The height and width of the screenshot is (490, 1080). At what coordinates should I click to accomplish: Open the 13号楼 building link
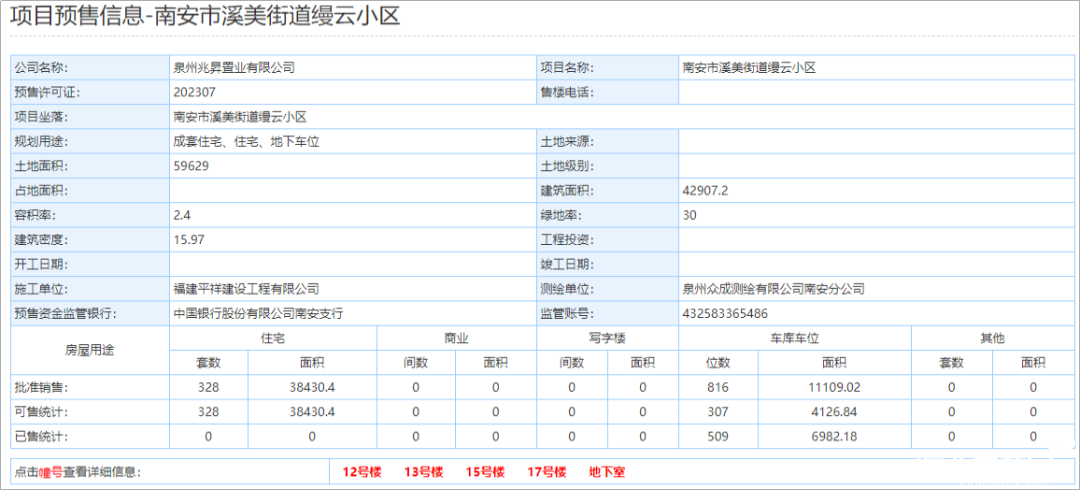[x=423, y=472]
